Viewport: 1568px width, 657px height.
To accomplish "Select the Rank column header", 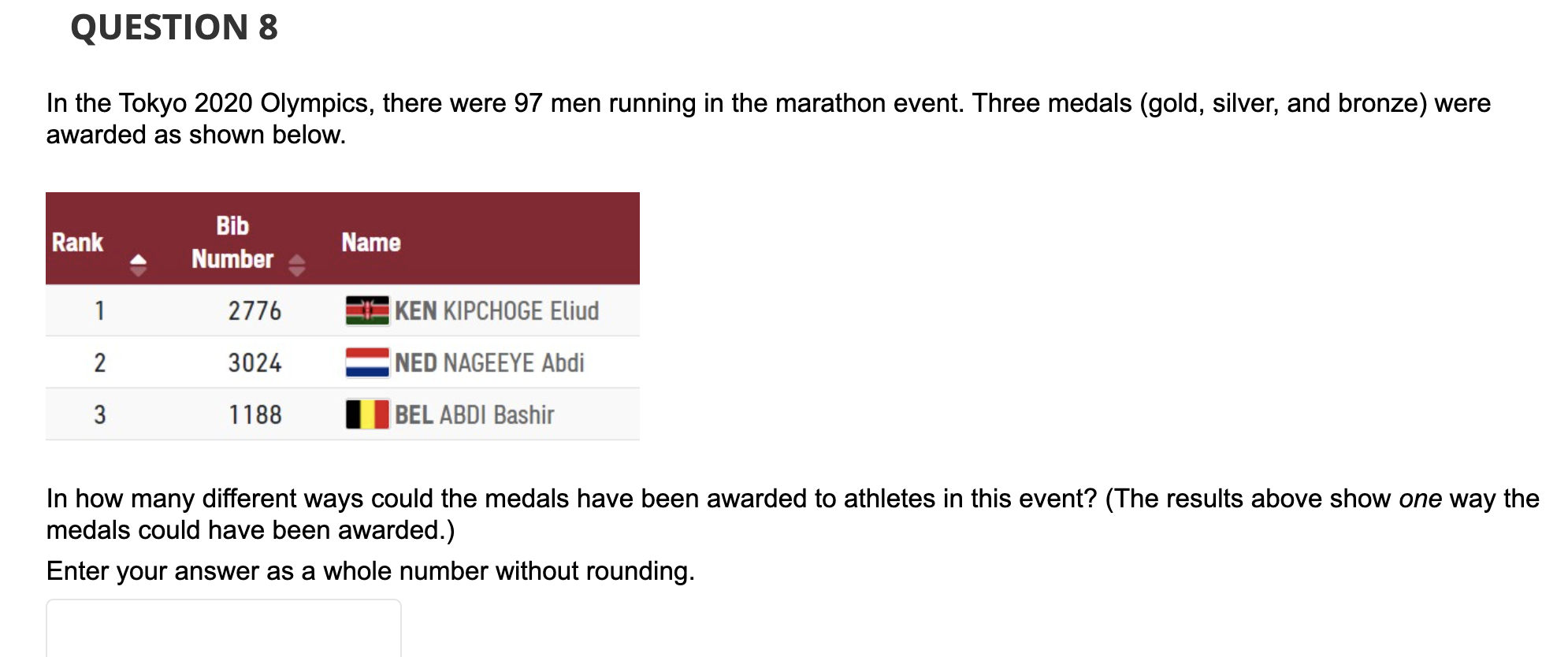I will point(77,243).
